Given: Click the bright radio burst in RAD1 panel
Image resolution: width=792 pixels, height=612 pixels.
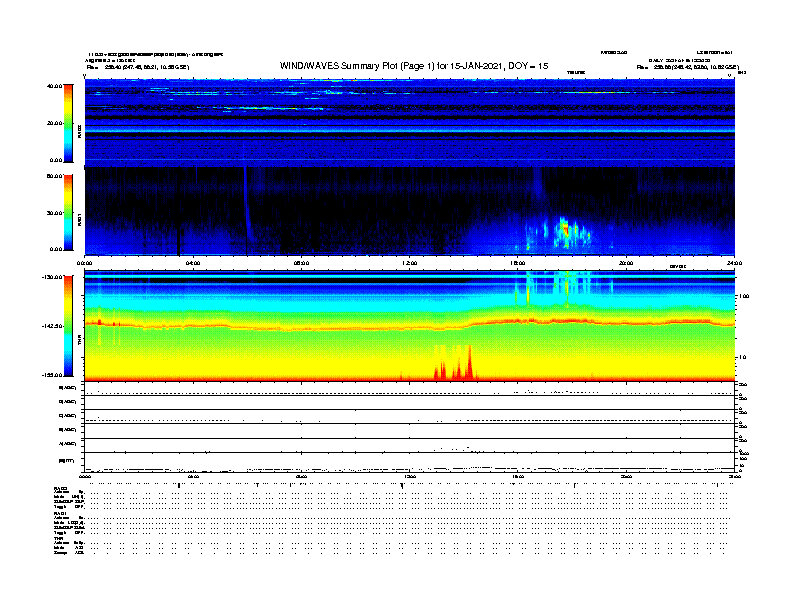Looking at the screenshot, I should point(563,229).
